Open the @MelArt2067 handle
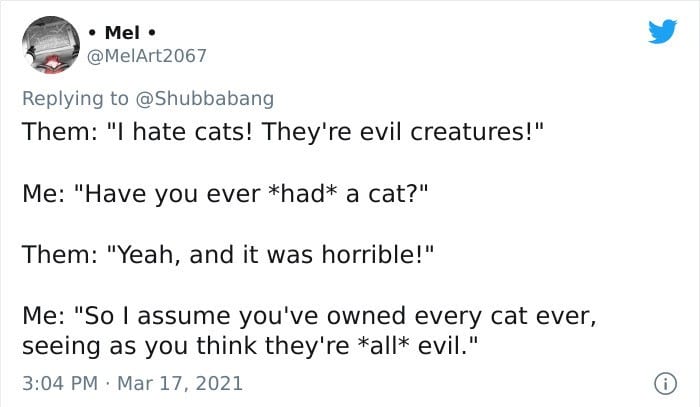 (x=146, y=56)
